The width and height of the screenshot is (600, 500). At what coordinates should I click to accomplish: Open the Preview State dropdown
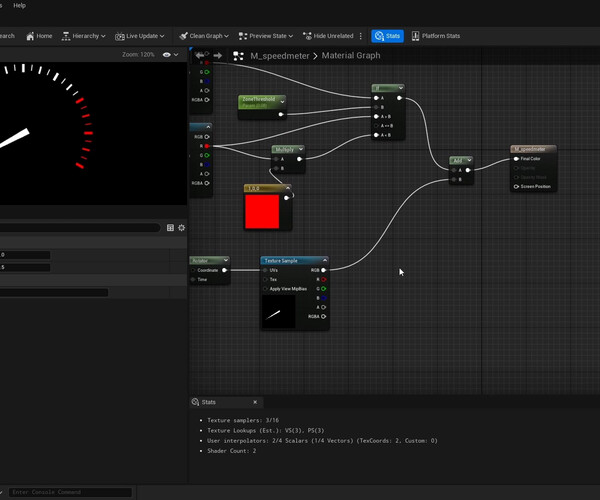point(266,36)
